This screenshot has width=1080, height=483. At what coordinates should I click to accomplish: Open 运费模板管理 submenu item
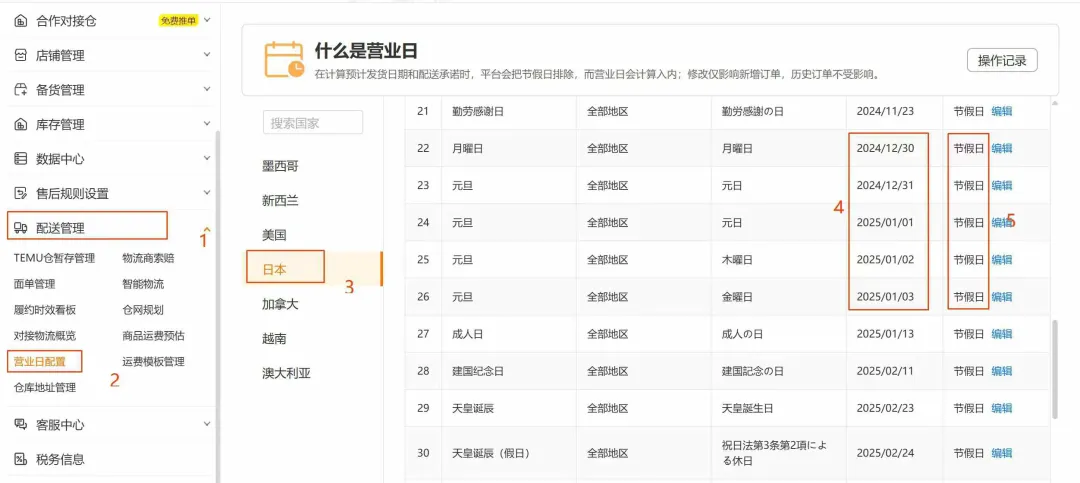[x=154, y=361]
